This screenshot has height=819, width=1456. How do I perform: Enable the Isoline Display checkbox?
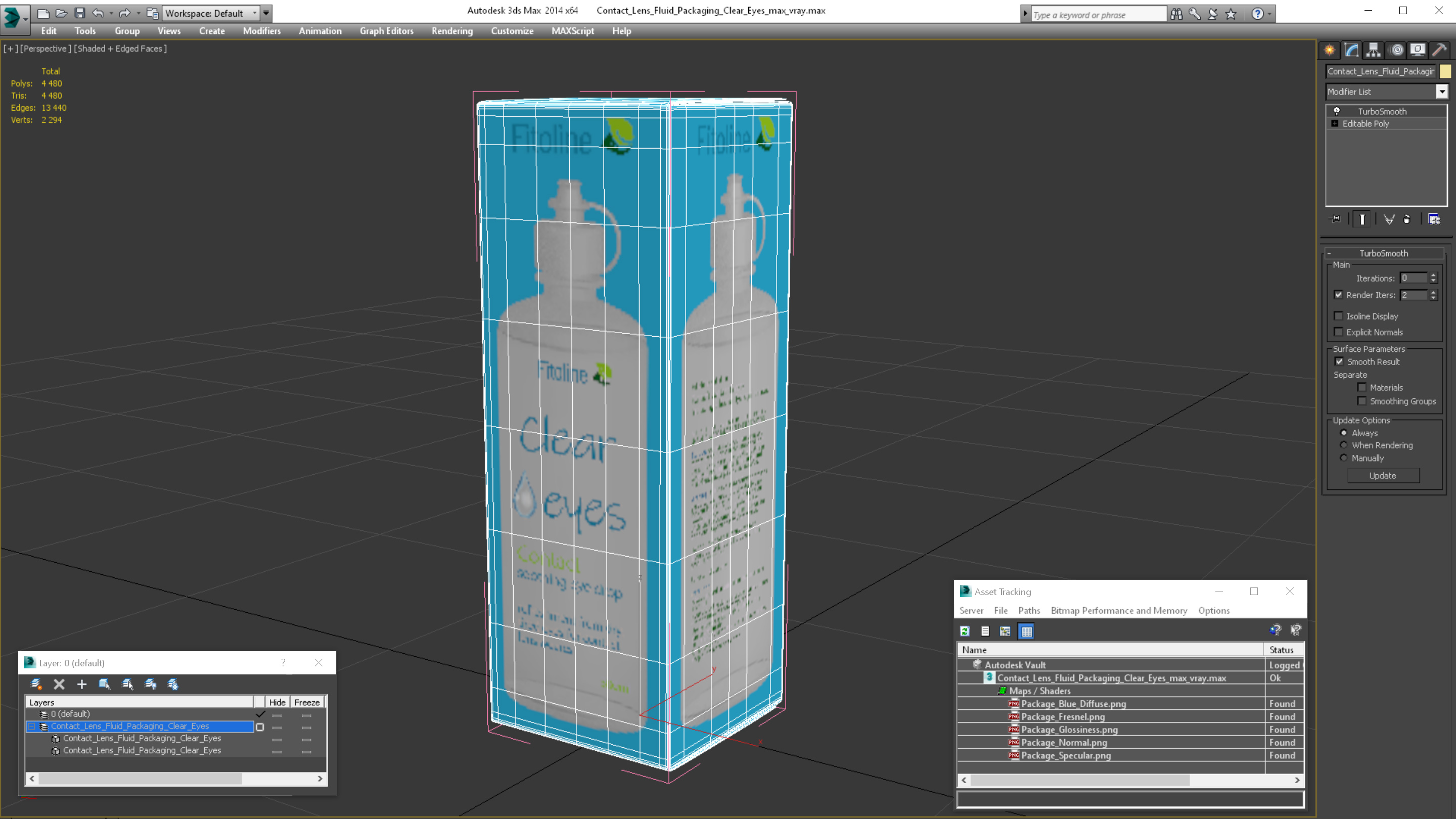[x=1338, y=316]
